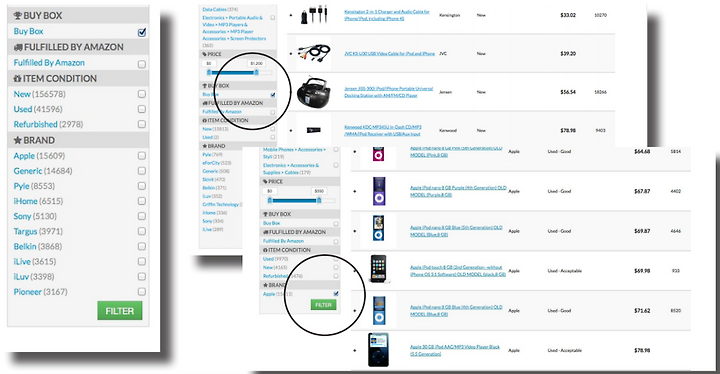Image resolution: width=720 pixels, height=374 pixels.
Task: Select the Targus (3971) brand checkbox
Action: coord(142,232)
